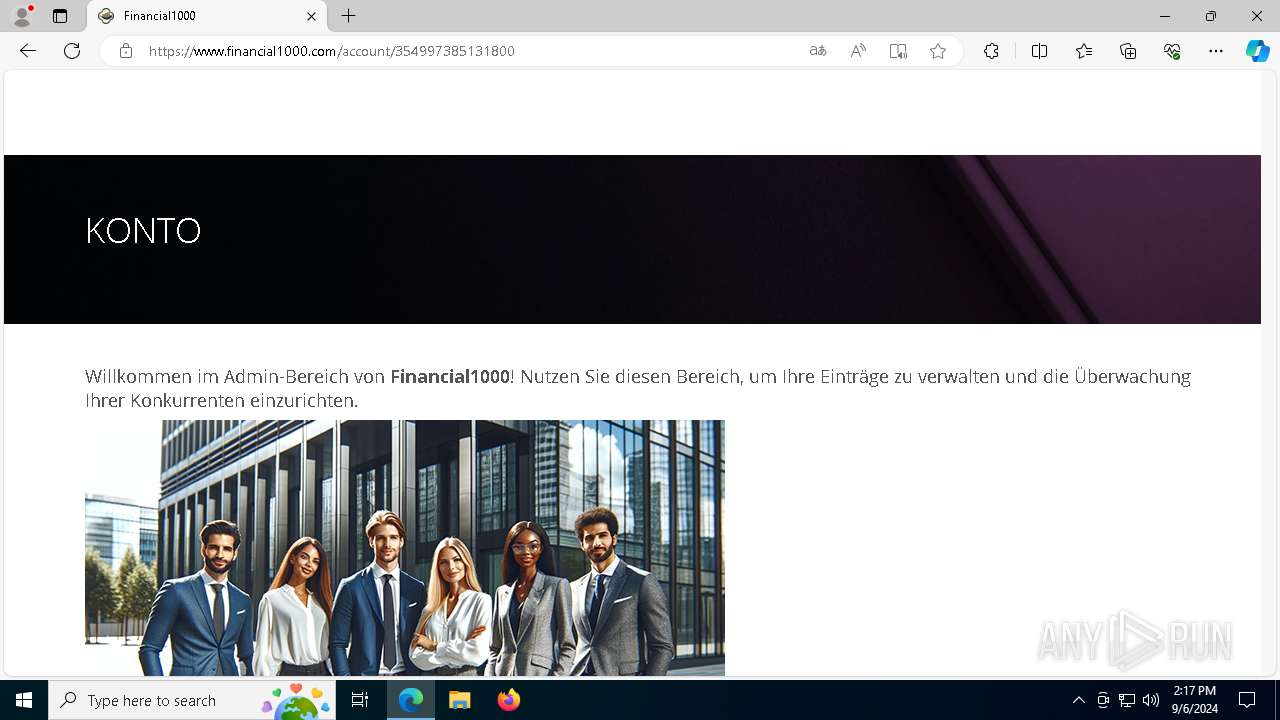Viewport: 1280px width, 720px height.
Task: Restore down the browser window
Action: (x=1210, y=16)
